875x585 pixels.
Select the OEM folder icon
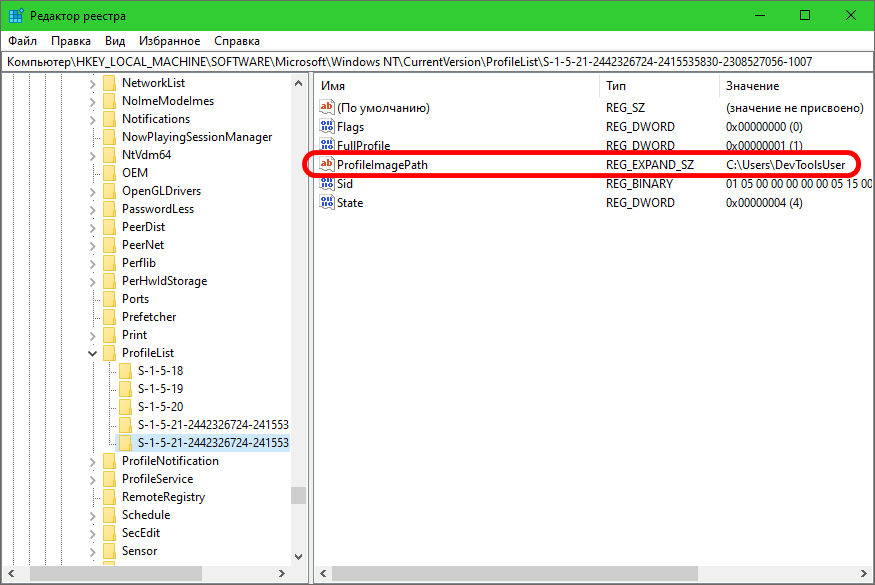pos(110,173)
